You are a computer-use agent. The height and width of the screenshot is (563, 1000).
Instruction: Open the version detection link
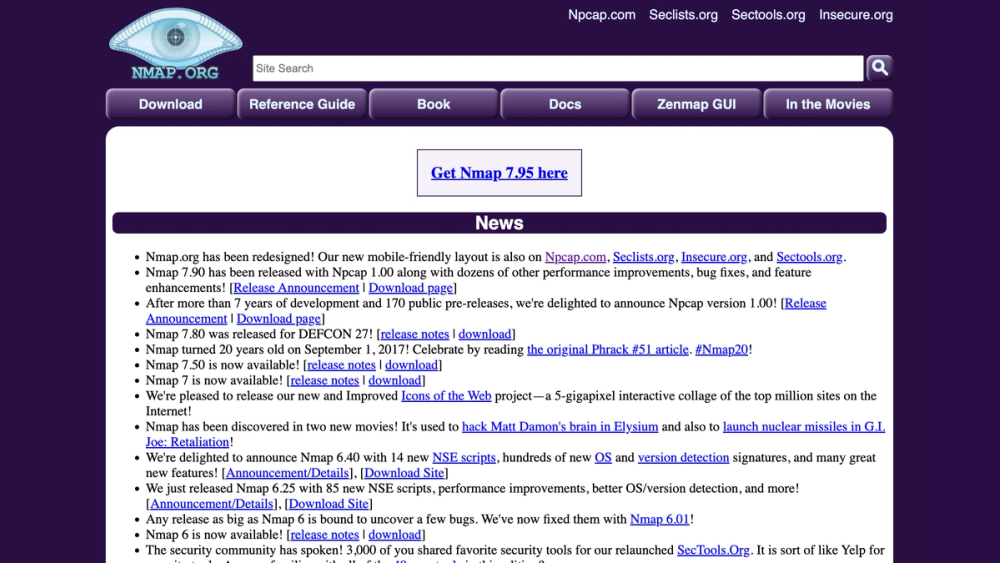click(683, 458)
